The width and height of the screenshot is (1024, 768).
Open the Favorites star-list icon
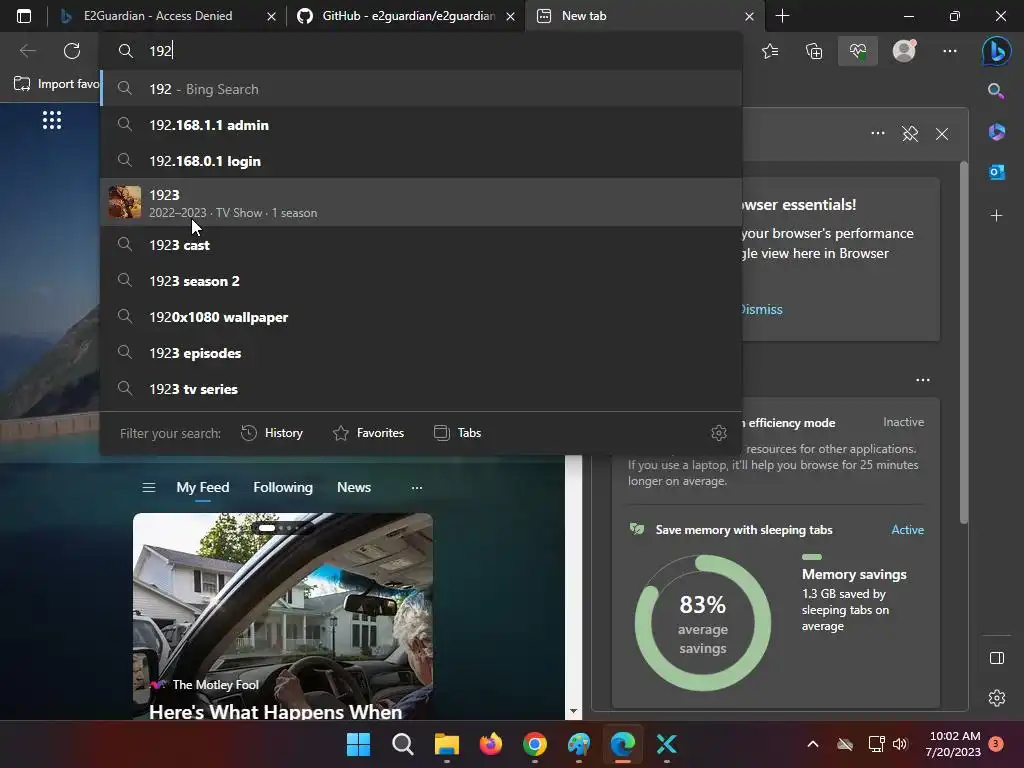pos(770,51)
